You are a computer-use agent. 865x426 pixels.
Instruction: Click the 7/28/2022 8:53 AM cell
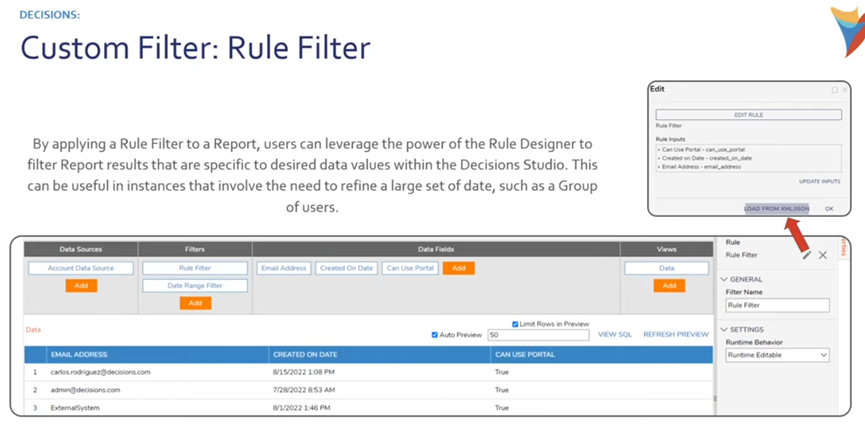(303, 390)
